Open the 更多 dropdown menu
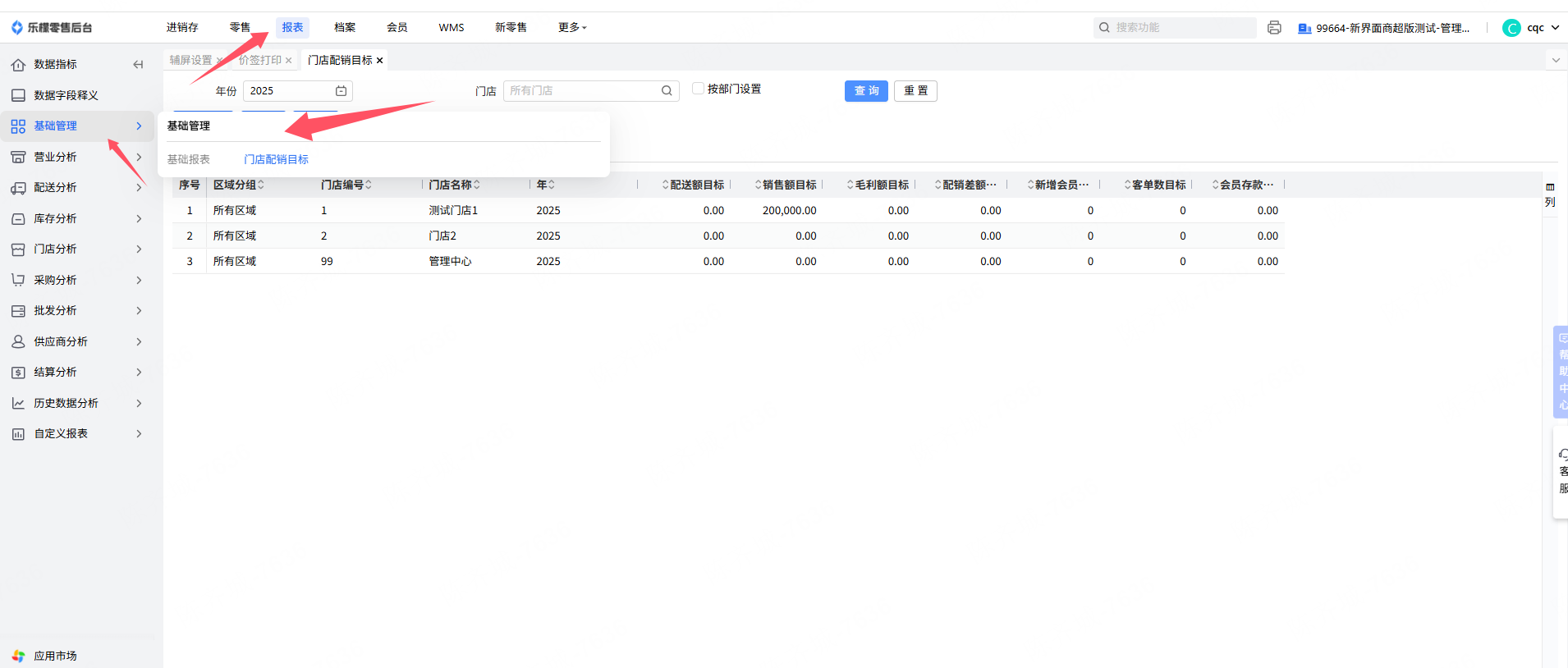Viewport: 1568px width, 668px height. 572,28
